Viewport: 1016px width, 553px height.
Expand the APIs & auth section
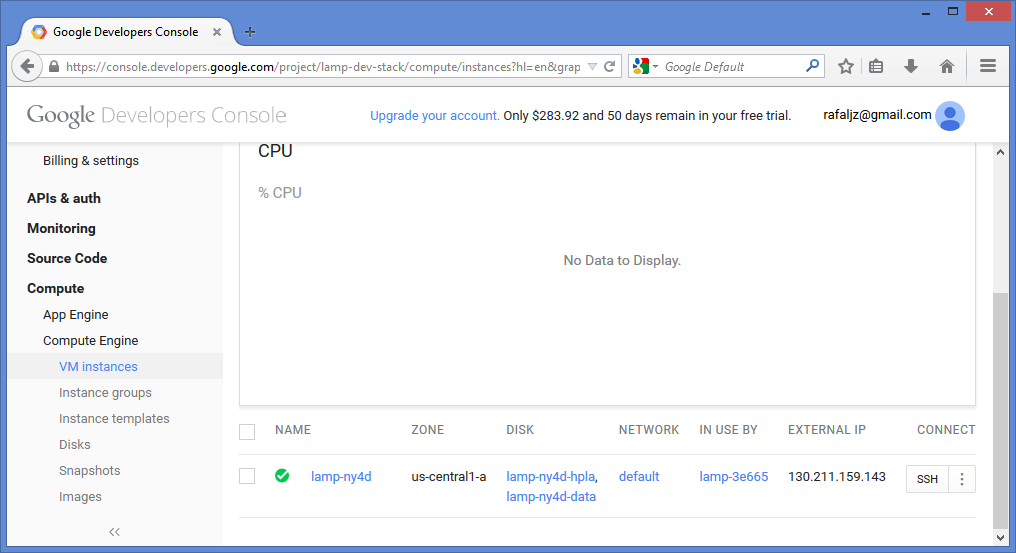[x=64, y=198]
